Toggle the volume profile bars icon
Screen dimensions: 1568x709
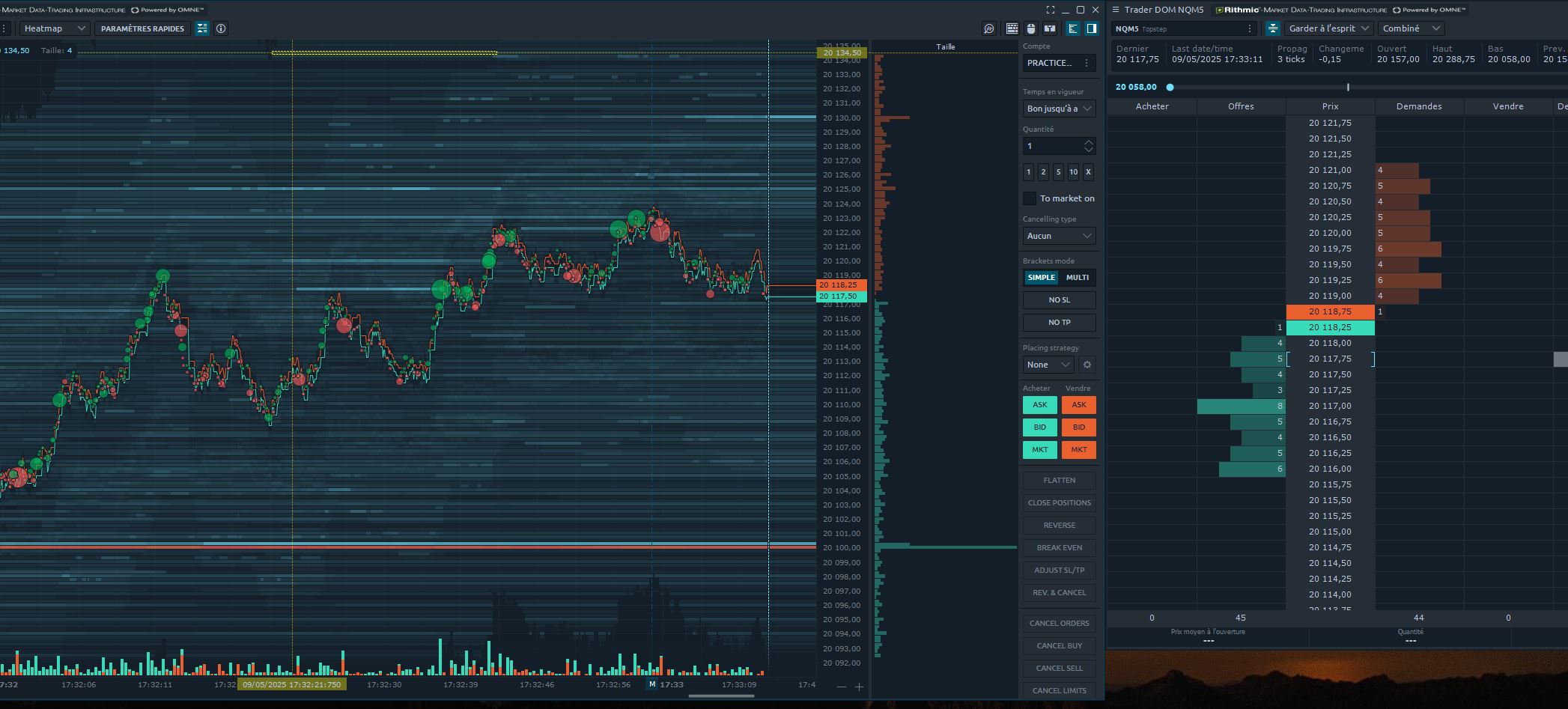coord(1073,28)
